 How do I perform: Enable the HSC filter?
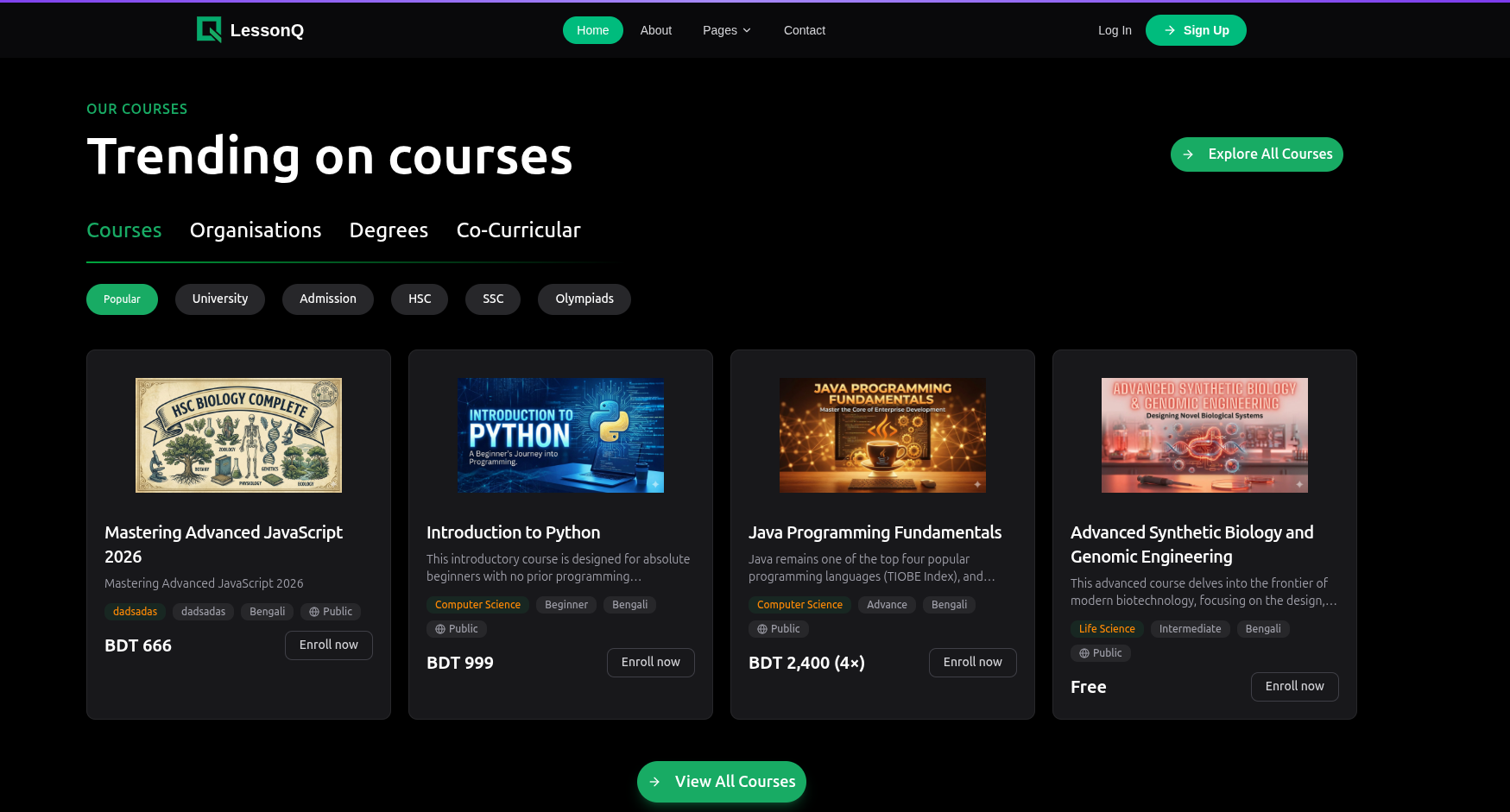420,299
